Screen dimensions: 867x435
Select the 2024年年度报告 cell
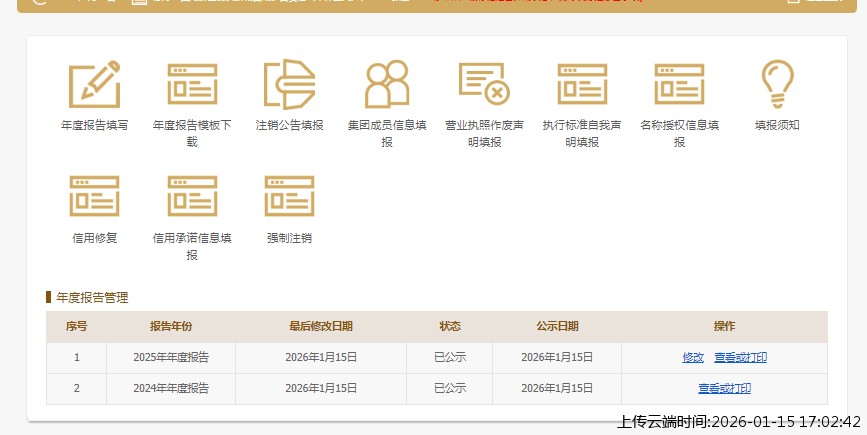pyautogui.click(x=171, y=389)
